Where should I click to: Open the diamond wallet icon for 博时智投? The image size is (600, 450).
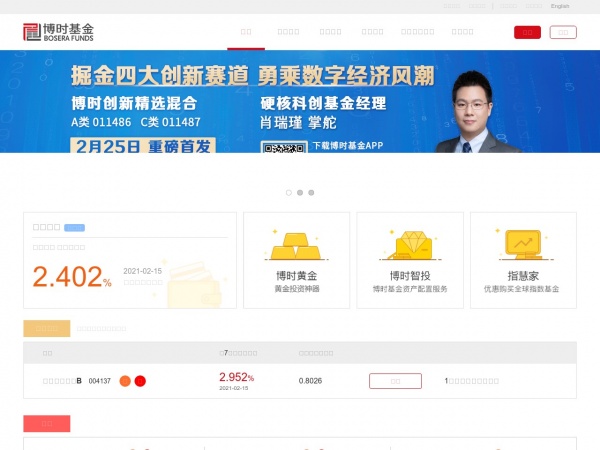(410, 245)
